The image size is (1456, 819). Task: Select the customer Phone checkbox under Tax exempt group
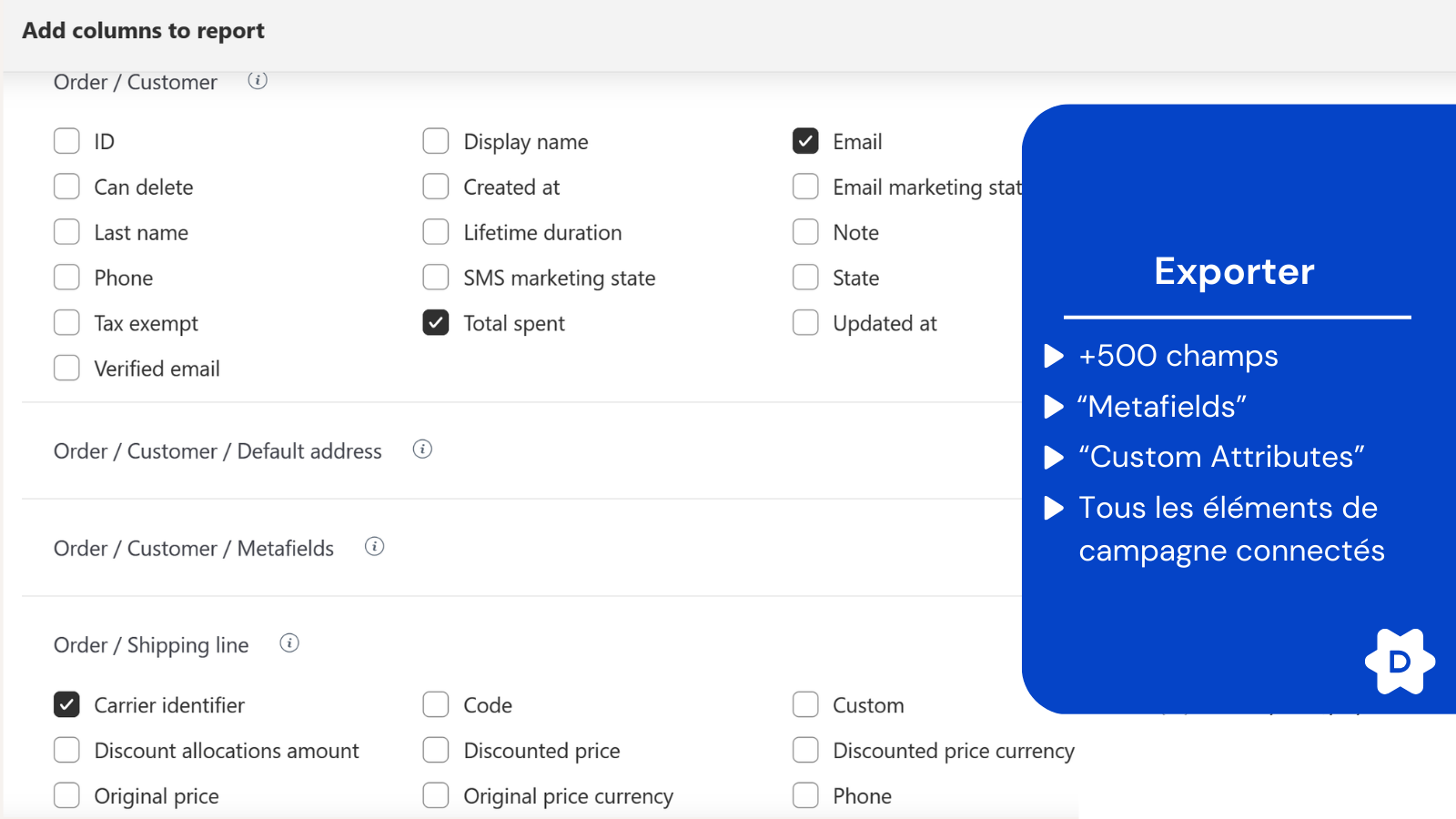[66, 278]
